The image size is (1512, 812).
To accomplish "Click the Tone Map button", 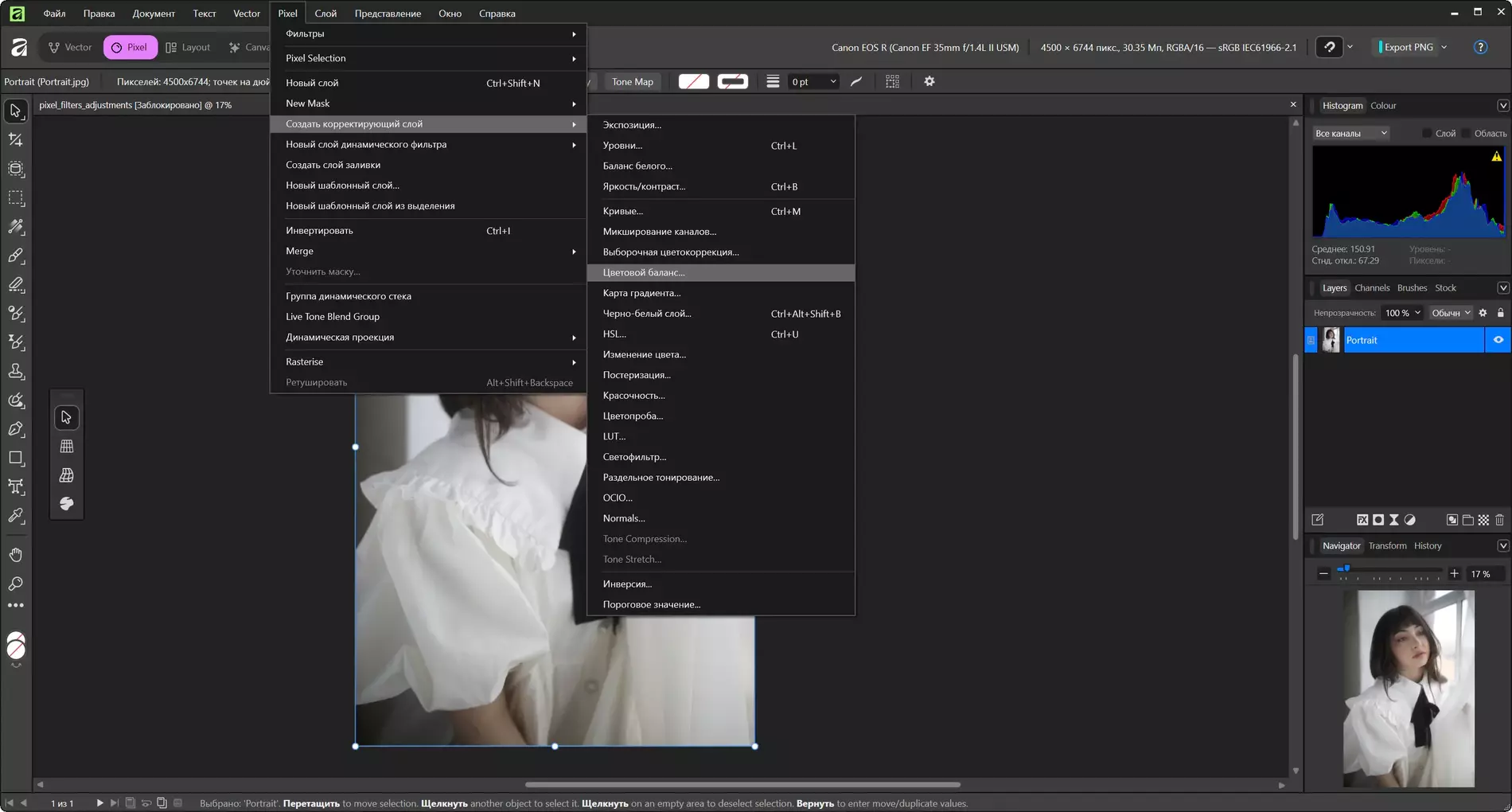I will [632, 81].
